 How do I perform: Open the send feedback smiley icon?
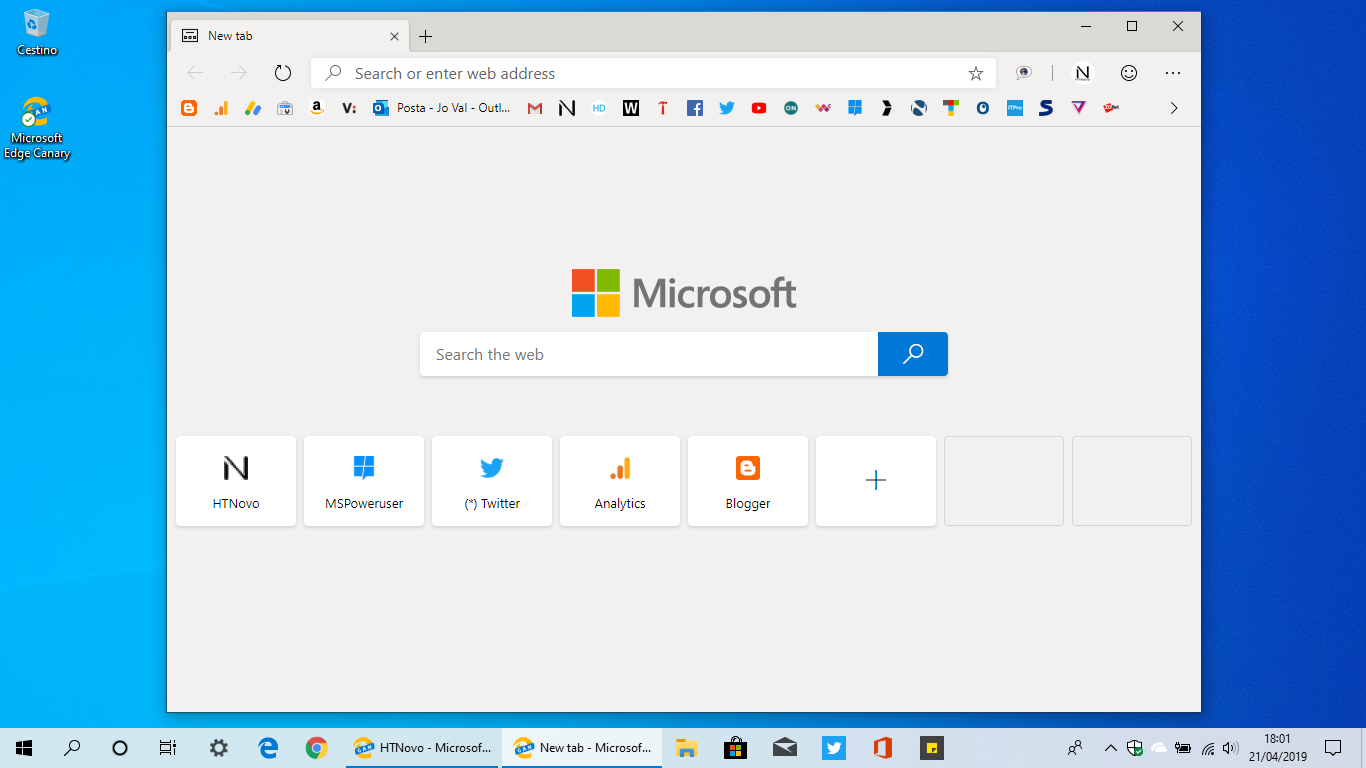click(x=1129, y=72)
